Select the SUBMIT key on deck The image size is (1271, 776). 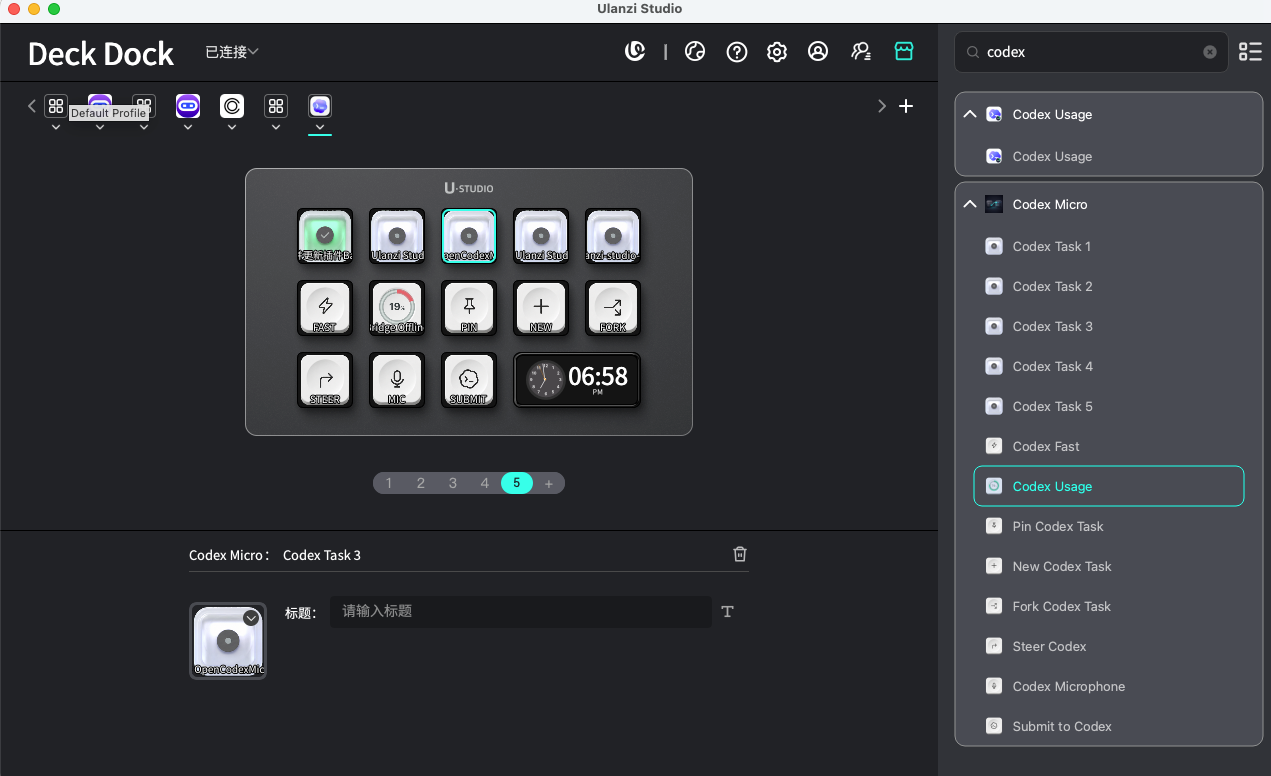[x=469, y=380]
